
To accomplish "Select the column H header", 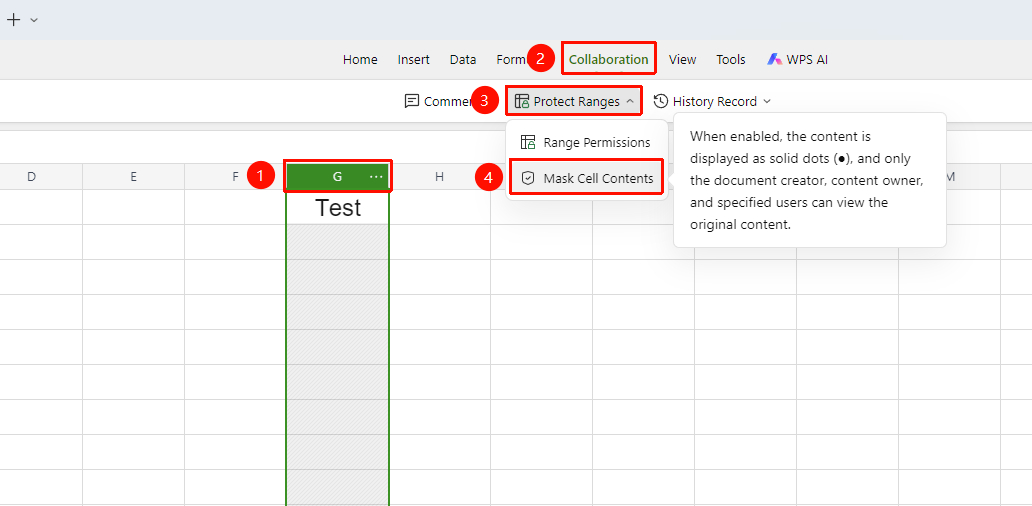I will point(440,176).
